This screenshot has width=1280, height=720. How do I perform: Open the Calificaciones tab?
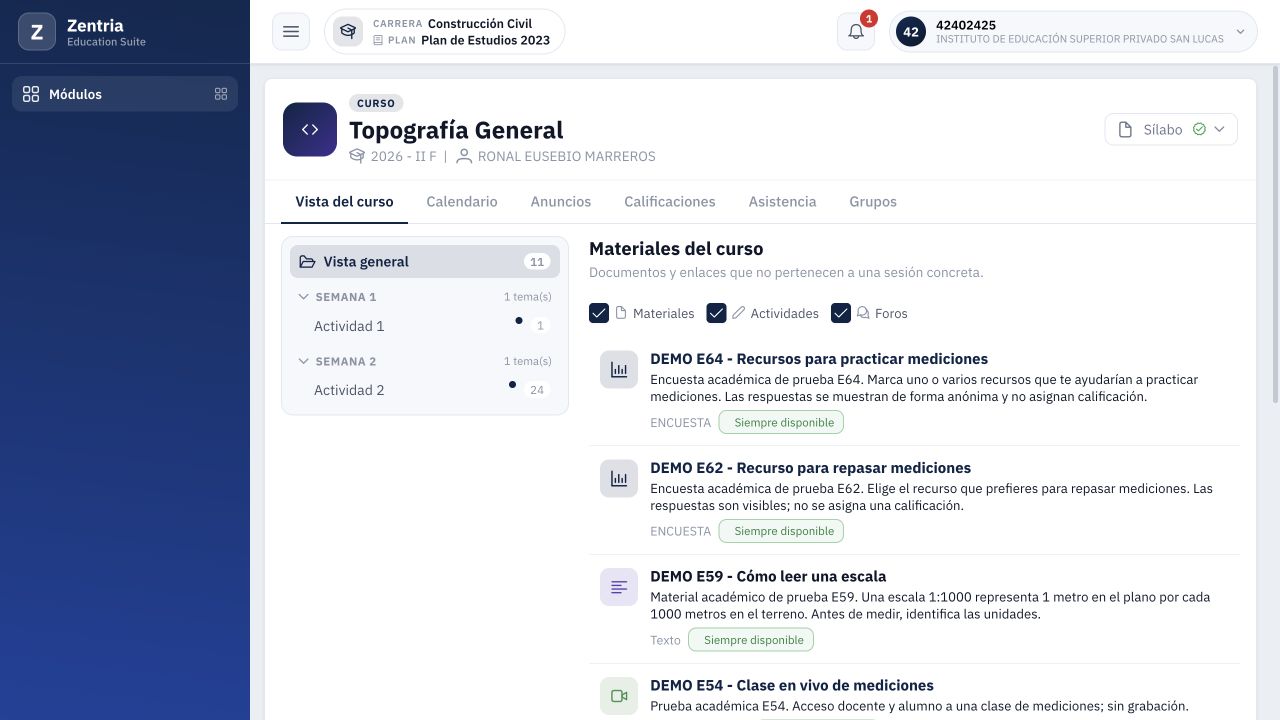pos(670,202)
